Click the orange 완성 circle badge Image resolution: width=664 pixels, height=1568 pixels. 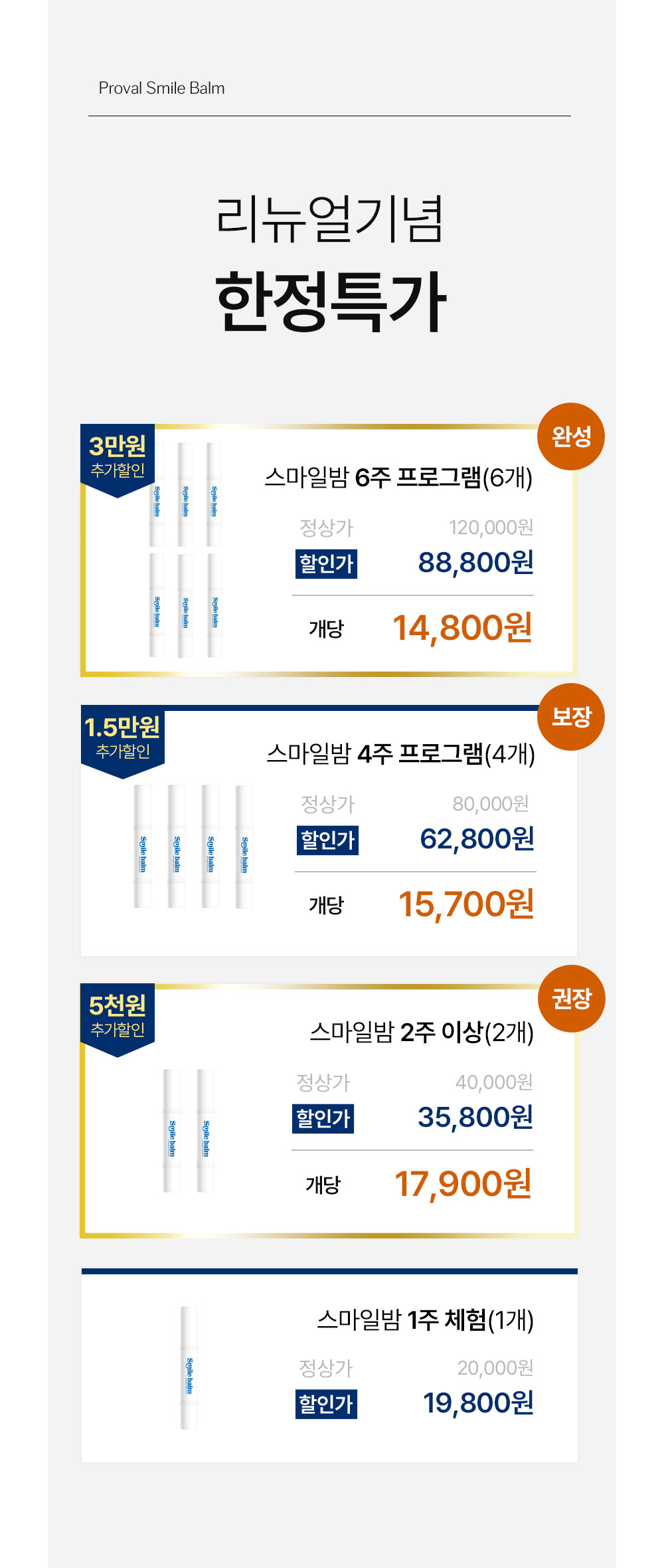coord(570,437)
